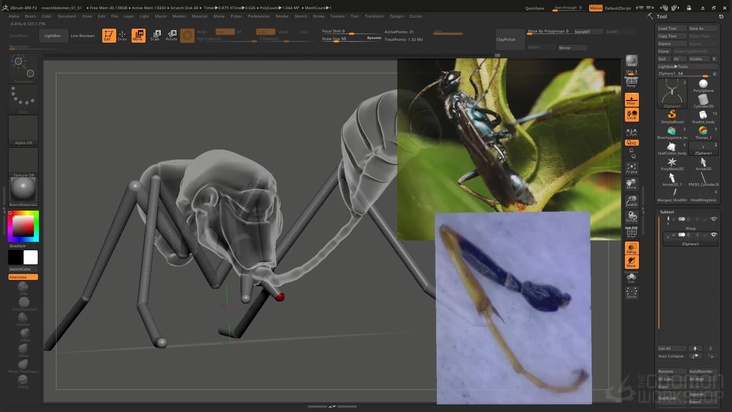
Task: Open the Alpha Off slot
Action: pos(23,130)
